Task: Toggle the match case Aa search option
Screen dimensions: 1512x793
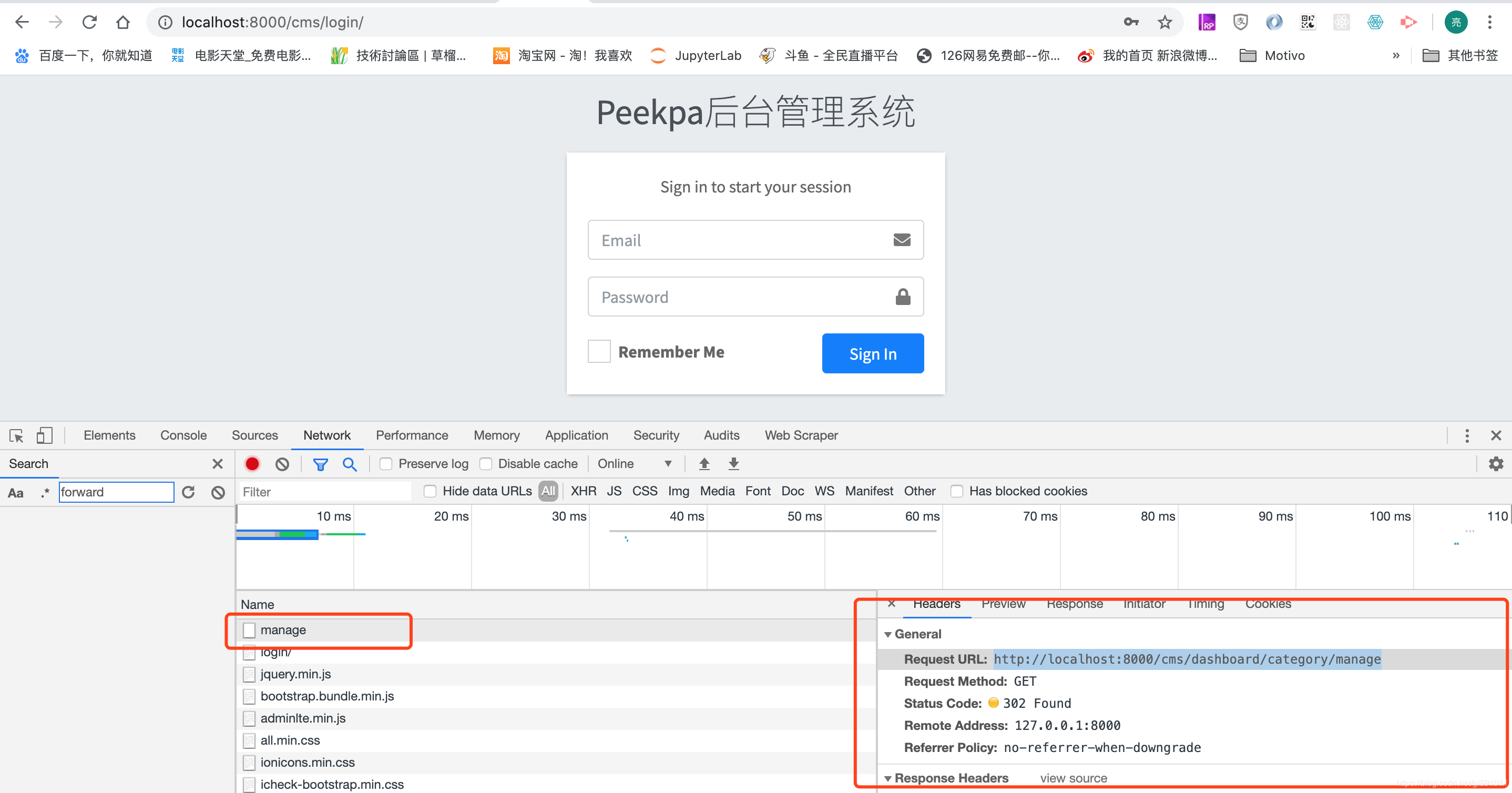Action: coord(16,493)
